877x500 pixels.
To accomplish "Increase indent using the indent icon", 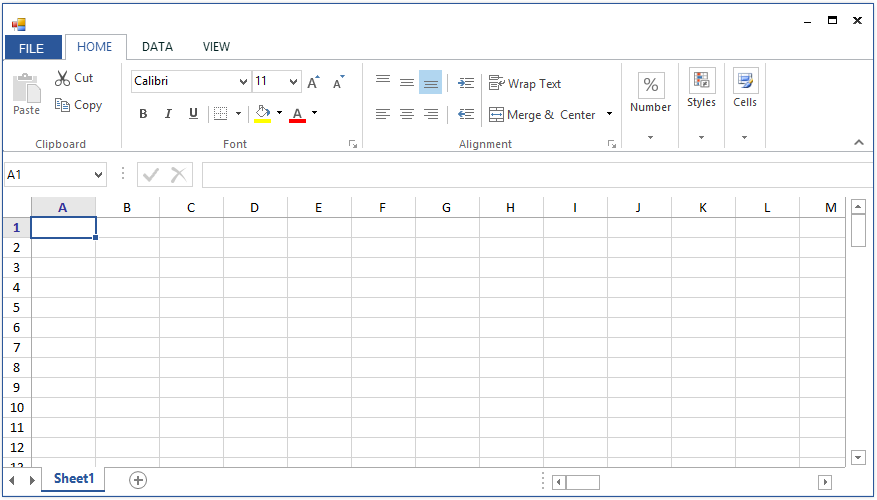I will point(466,83).
